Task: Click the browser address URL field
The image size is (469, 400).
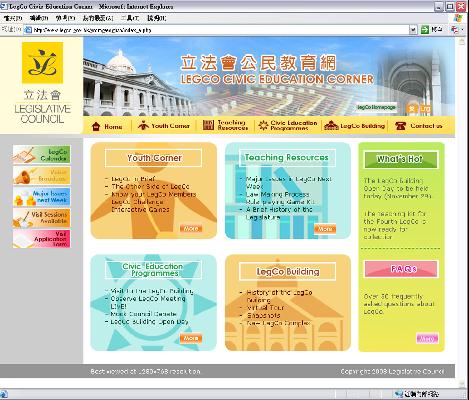Action: tap(220, 30)
